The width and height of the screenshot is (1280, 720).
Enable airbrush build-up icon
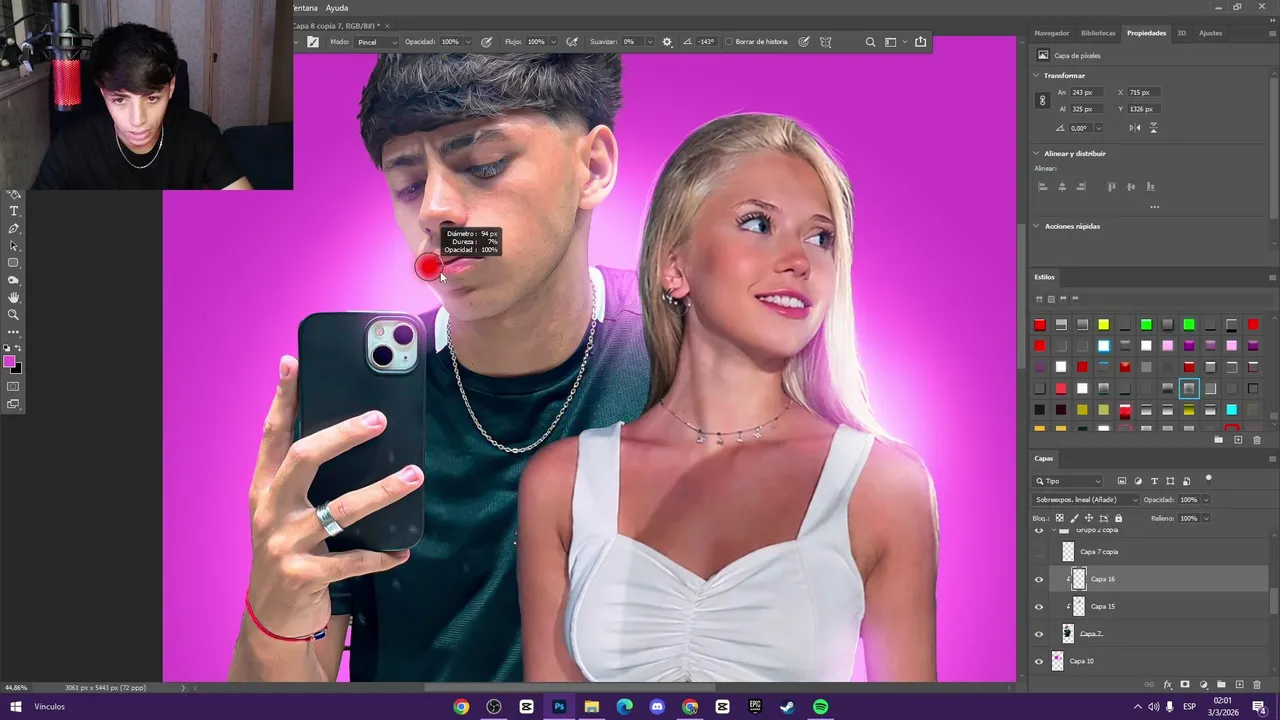pyautogui.click(x=572, y=42)
